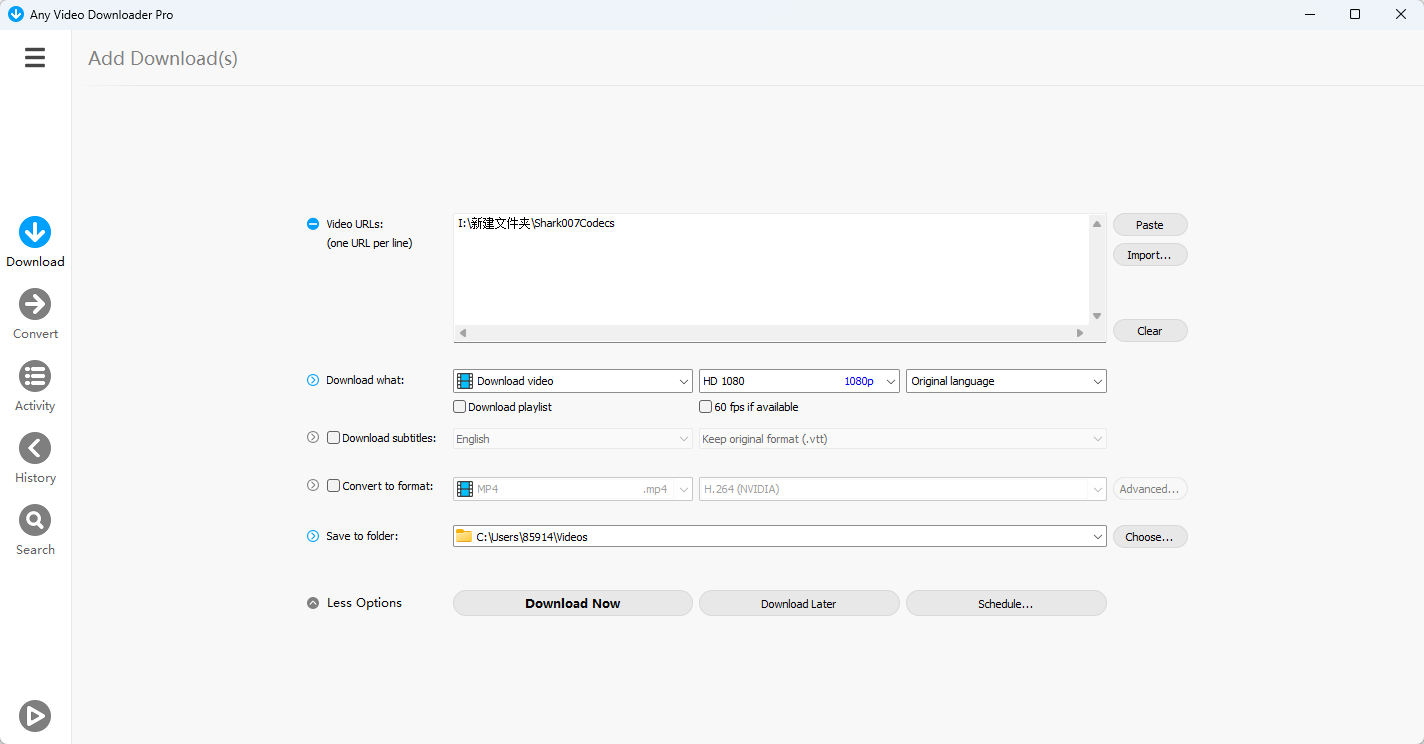Clear the Video URLs list
Viewport: 1424px width, 744px height.
click(x=1150, y=331)
